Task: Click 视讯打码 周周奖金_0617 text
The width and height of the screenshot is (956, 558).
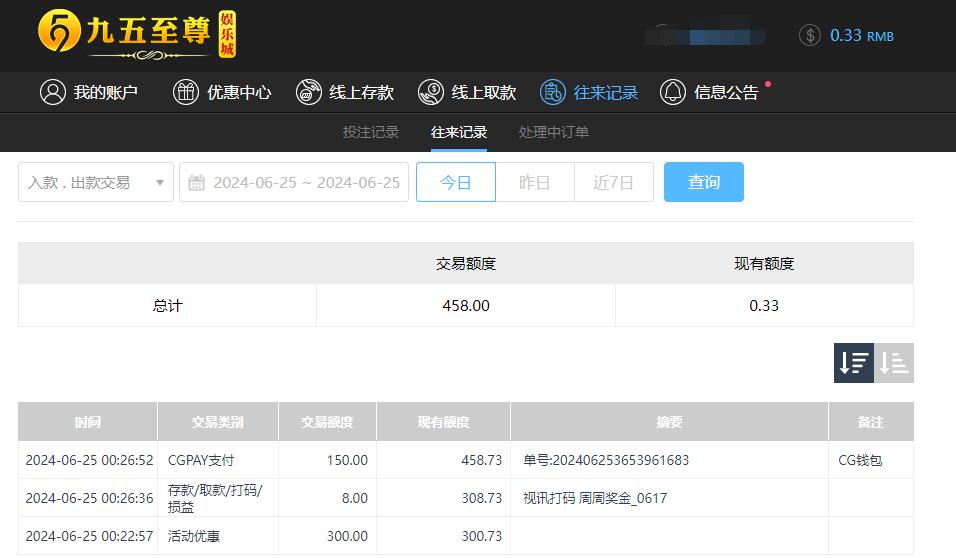Action: click(x=595, y=498)
